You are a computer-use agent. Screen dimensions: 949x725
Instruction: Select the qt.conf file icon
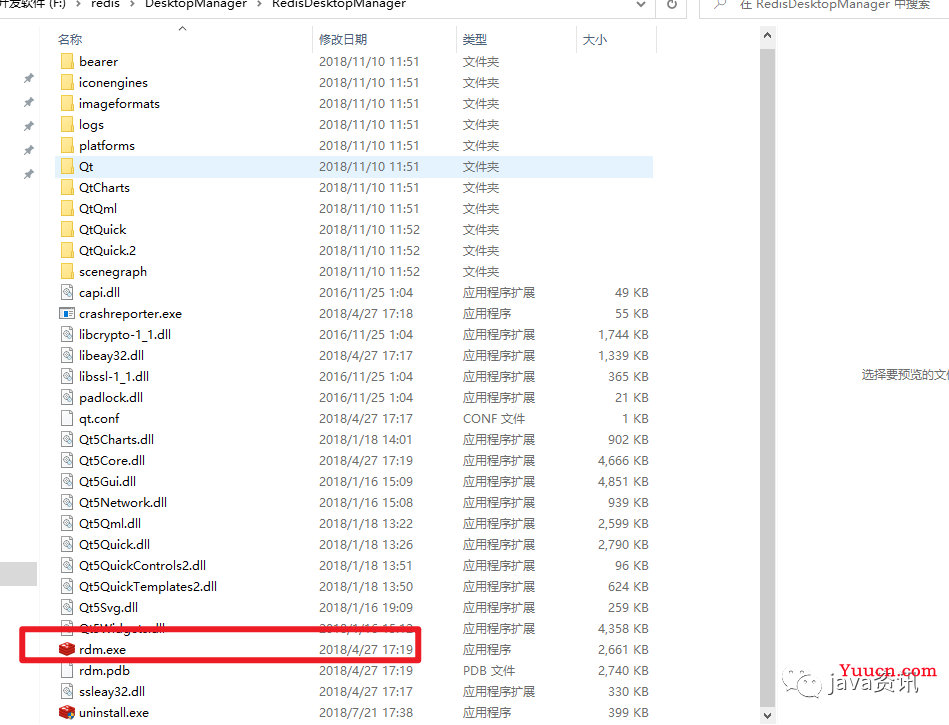67,418
